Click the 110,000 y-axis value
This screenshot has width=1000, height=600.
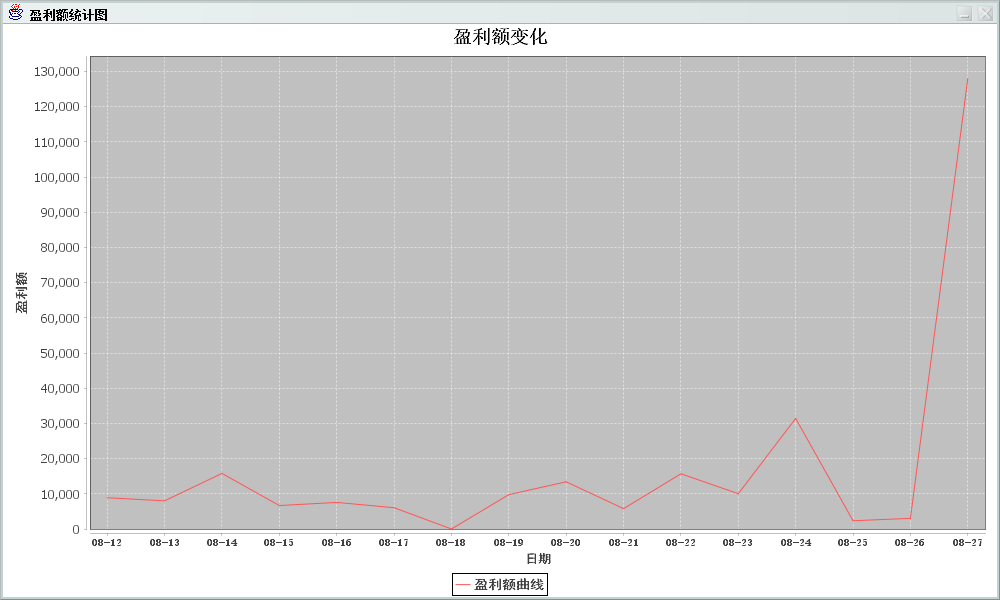57,142
